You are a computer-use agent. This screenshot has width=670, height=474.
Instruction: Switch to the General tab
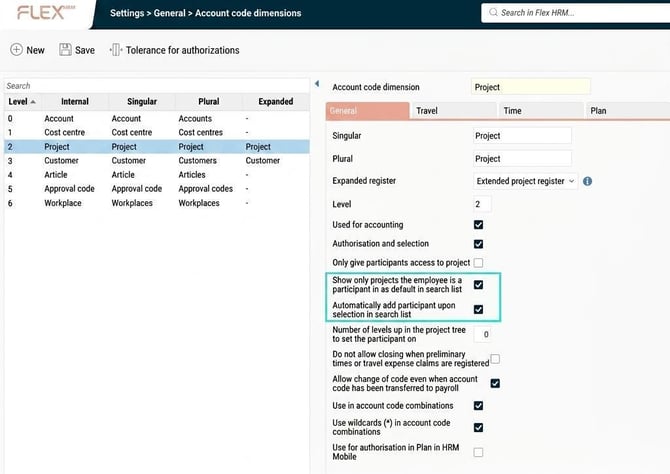click(x=367, y=111)
